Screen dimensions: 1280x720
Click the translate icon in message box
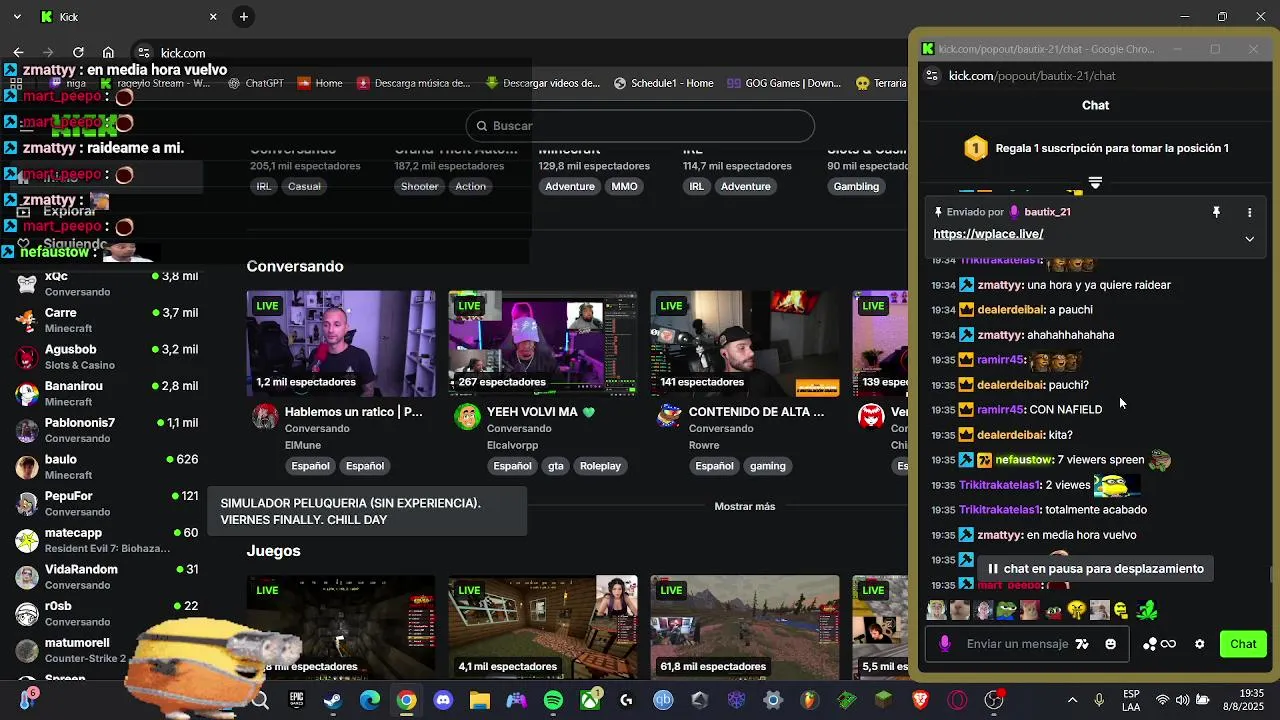[1081, 644]
